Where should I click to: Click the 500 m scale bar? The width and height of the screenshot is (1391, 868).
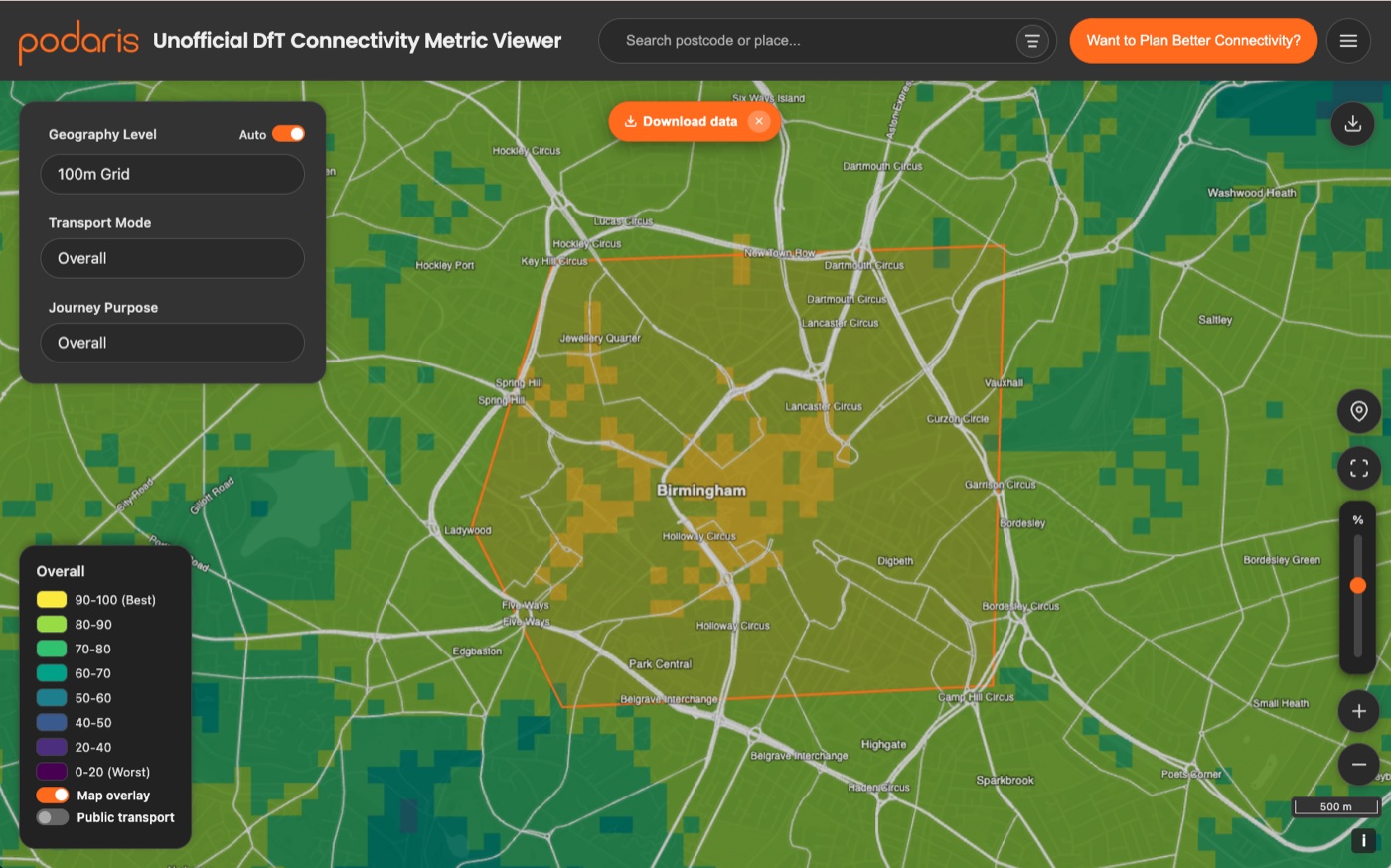(1335, 806)
